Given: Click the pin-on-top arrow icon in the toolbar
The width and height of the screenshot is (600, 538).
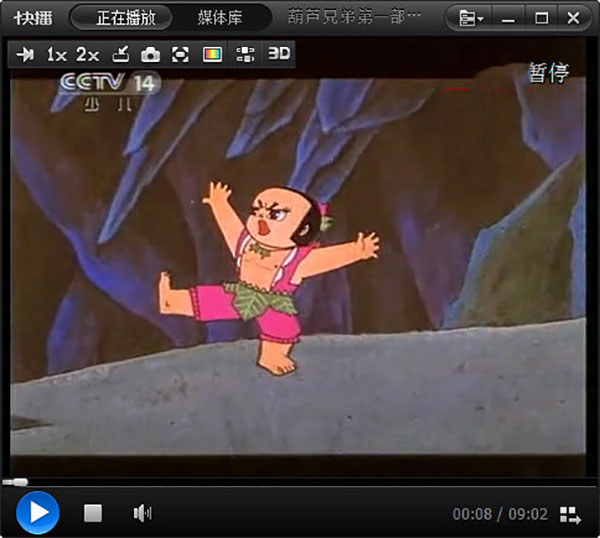Looking at the screenshot, I should 25,55.
